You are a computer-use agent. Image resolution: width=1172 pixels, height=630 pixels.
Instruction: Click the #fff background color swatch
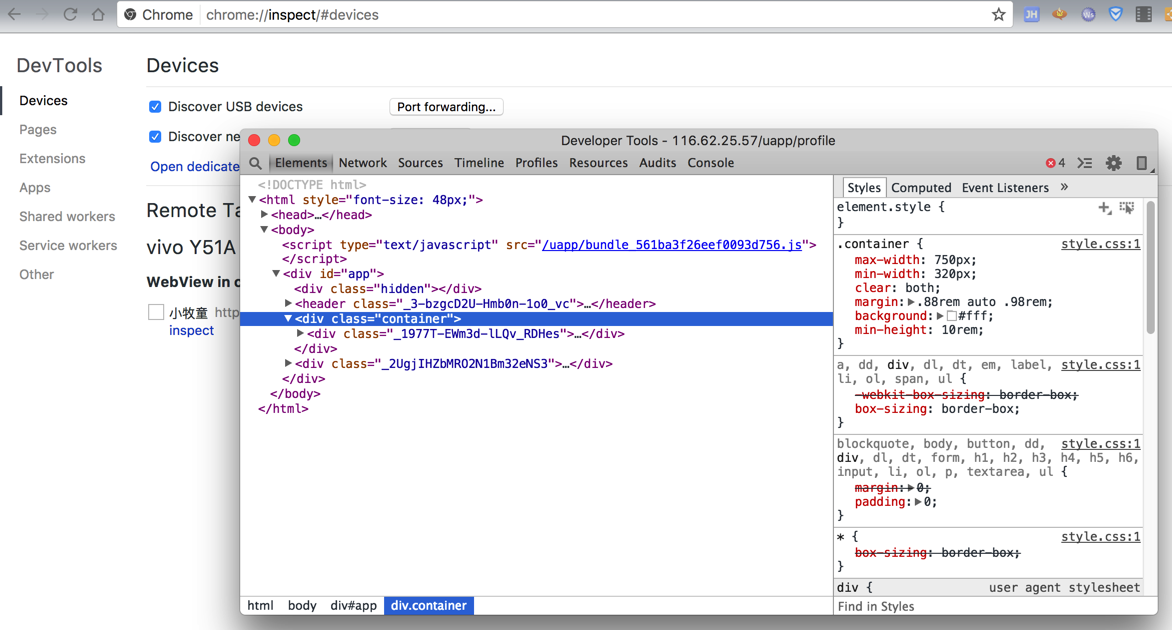pyautogui.click(x=952, y=316)
